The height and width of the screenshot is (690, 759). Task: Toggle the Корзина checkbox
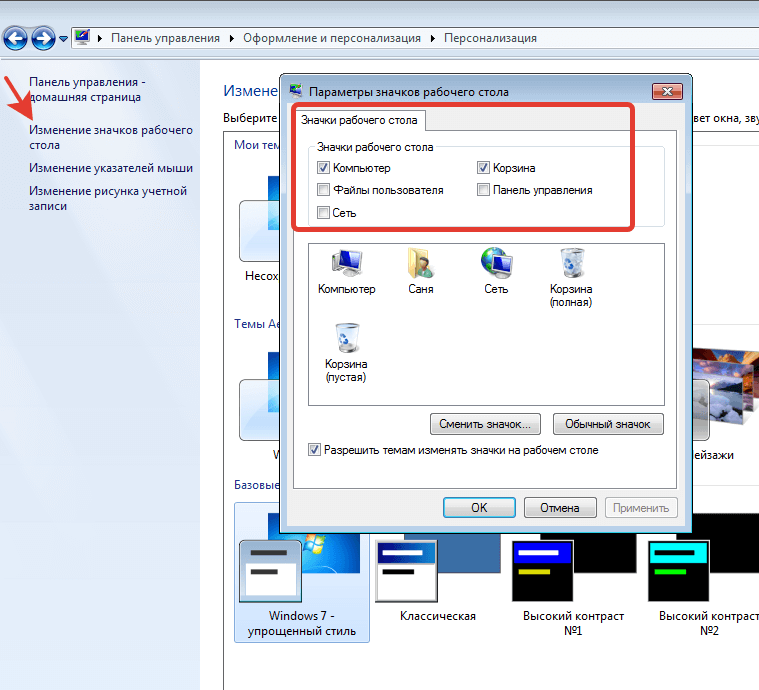(483, 168)
